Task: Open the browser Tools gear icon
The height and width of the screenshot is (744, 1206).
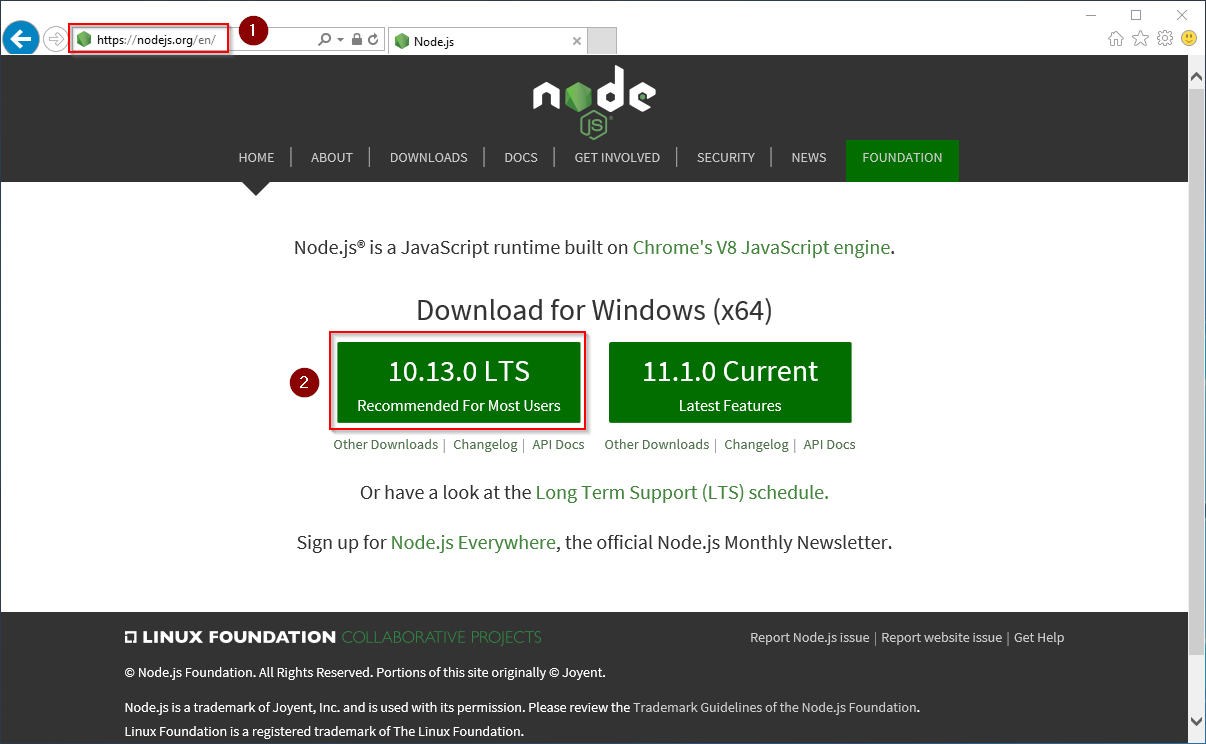Action: pos(1164,39)
